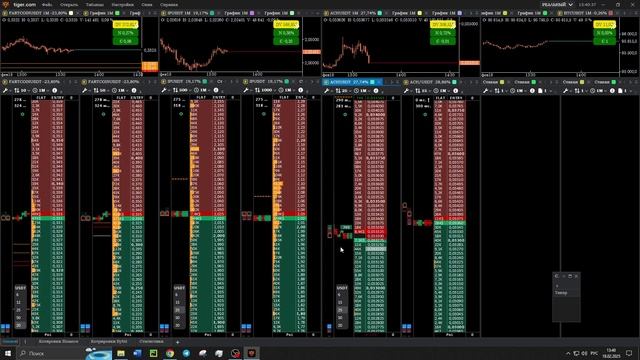The height and width of the screenshot is (360, 640).
Task: Open Chrome from the taskbar
Action: tap(170, 353)
